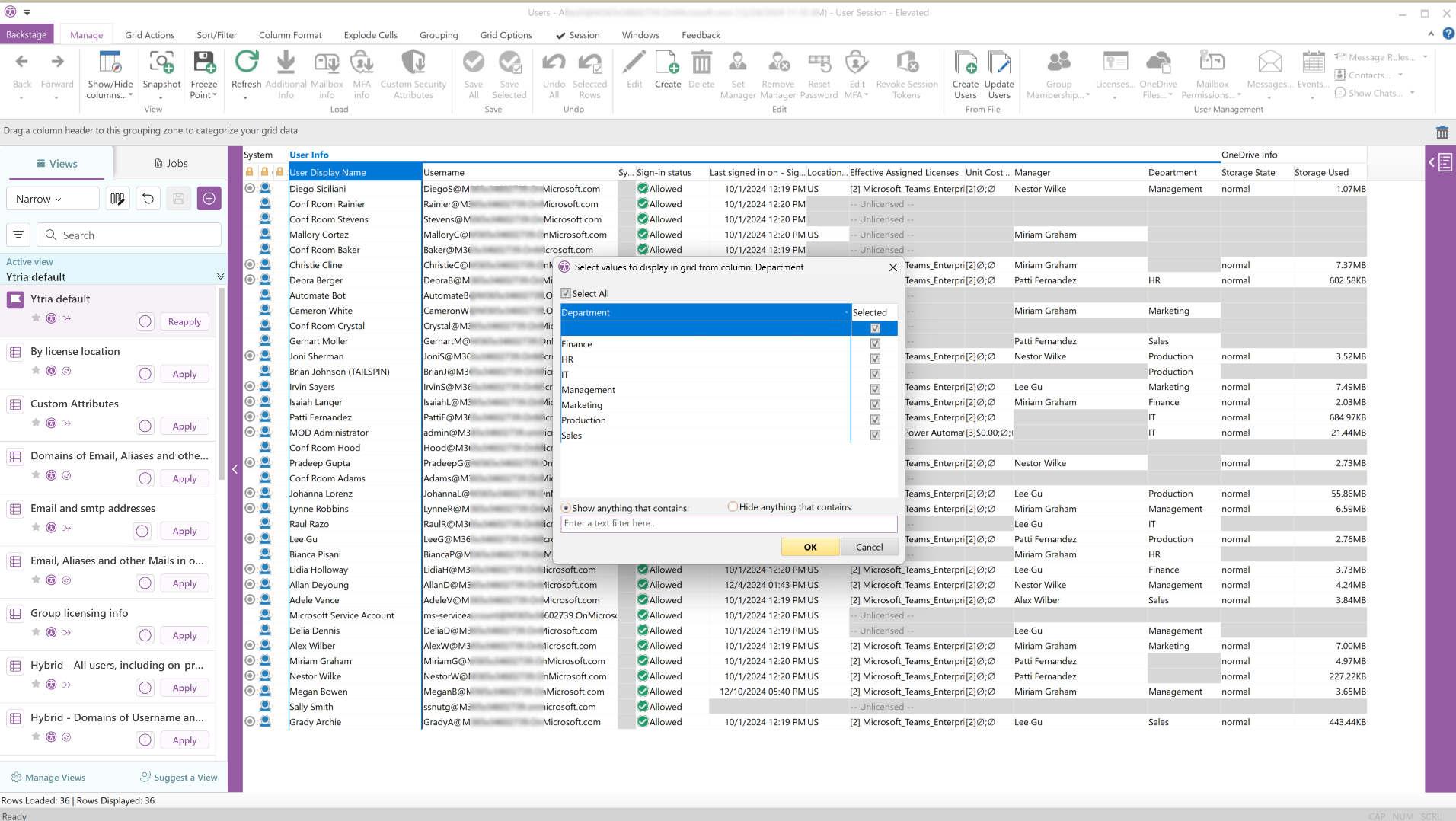Click the text filter input field
This screenshot has height=821, width=1456.
pos(728,524)
